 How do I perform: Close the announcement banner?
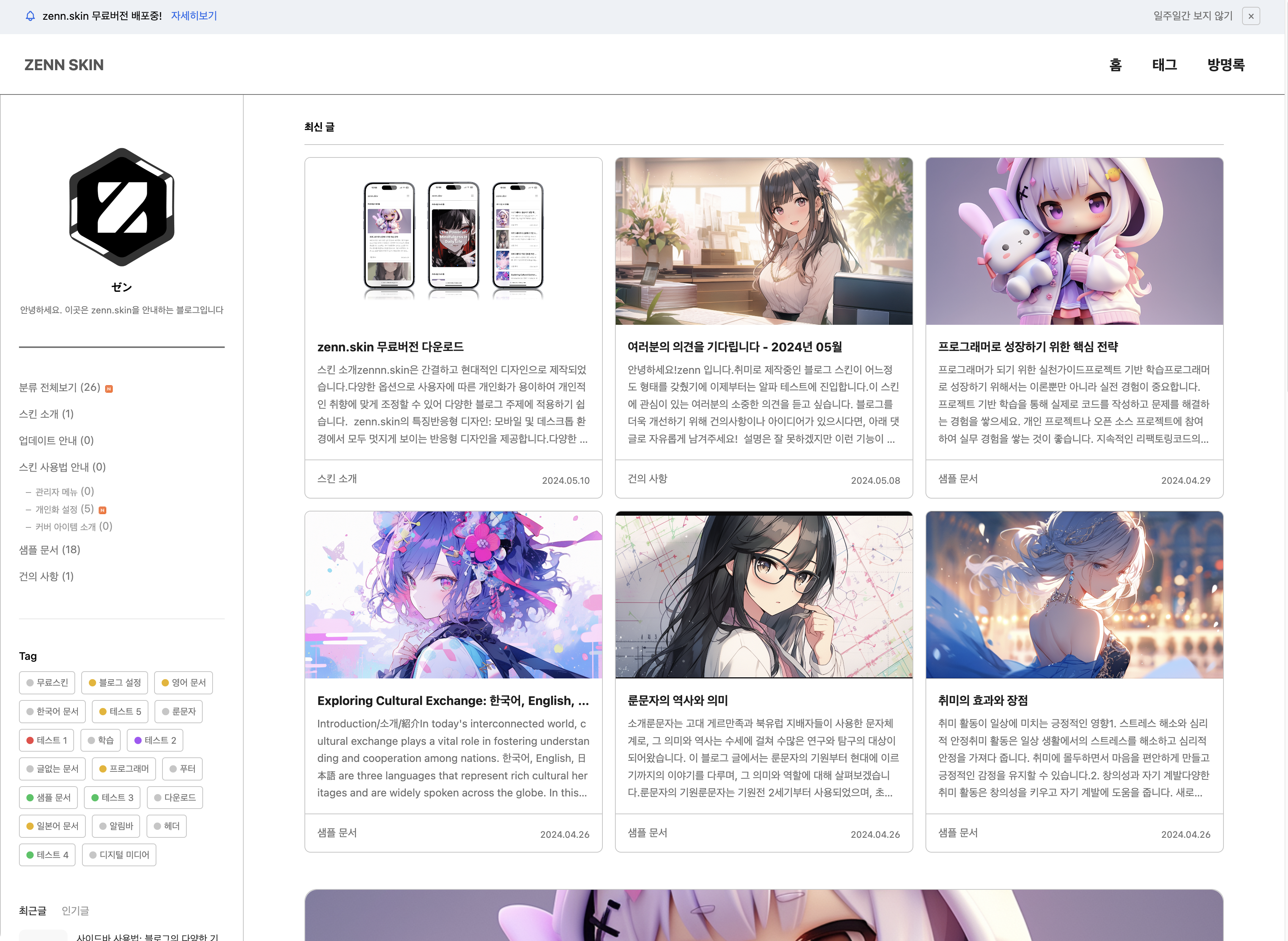point(1250,16)
